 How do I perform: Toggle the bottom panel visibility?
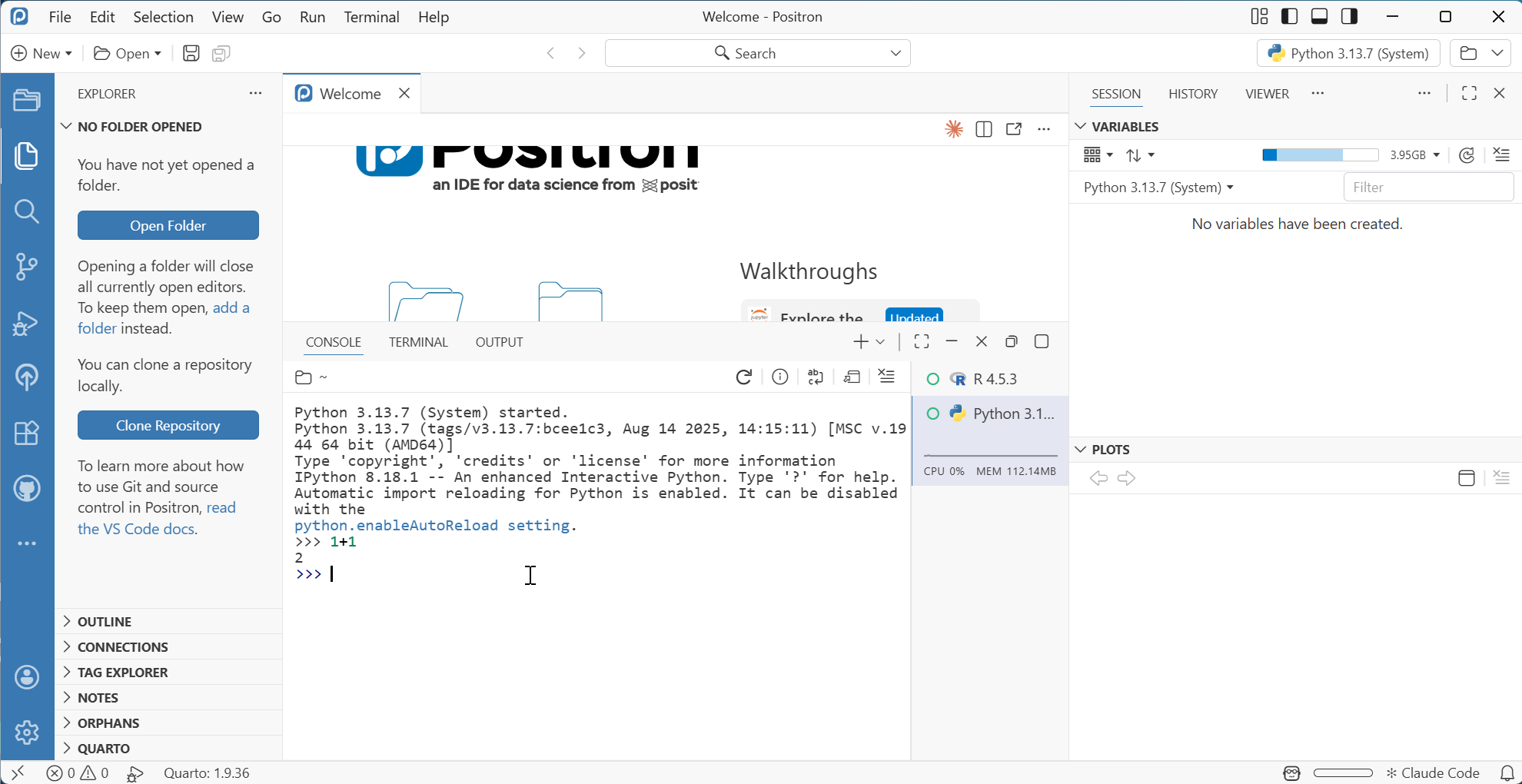[1320, 16]
